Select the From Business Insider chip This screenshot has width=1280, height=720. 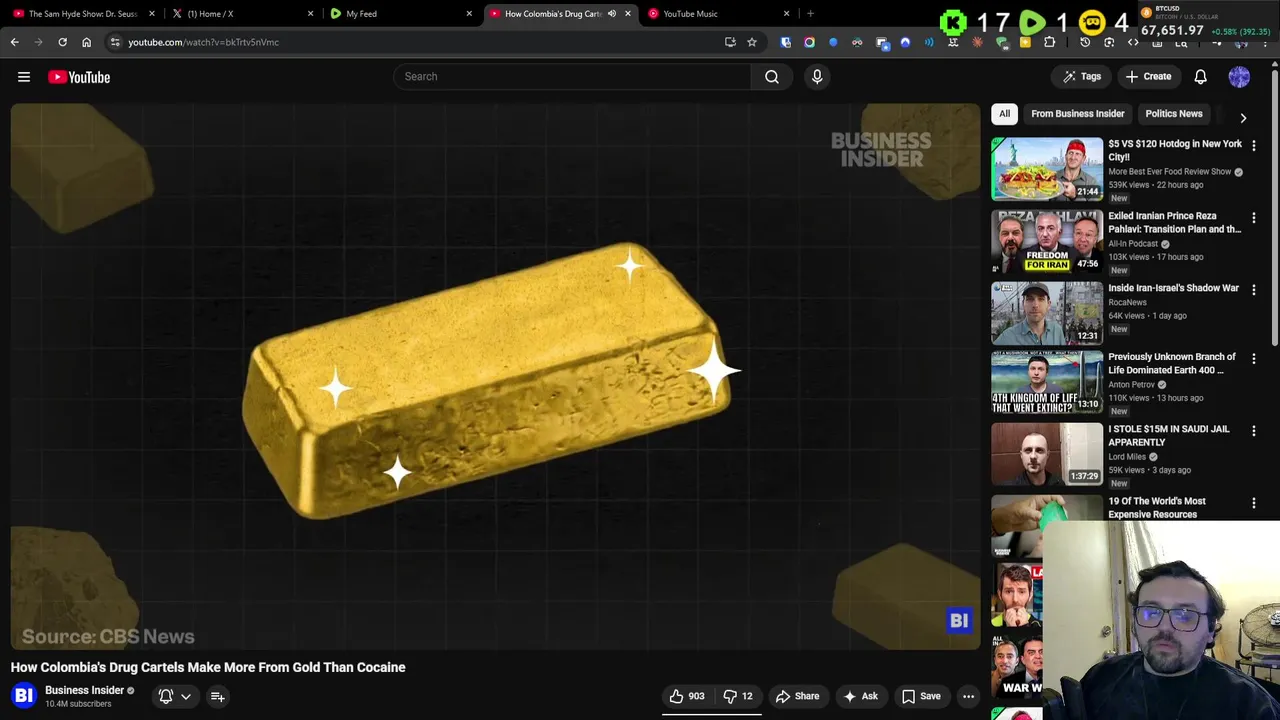coord(1077,114)
